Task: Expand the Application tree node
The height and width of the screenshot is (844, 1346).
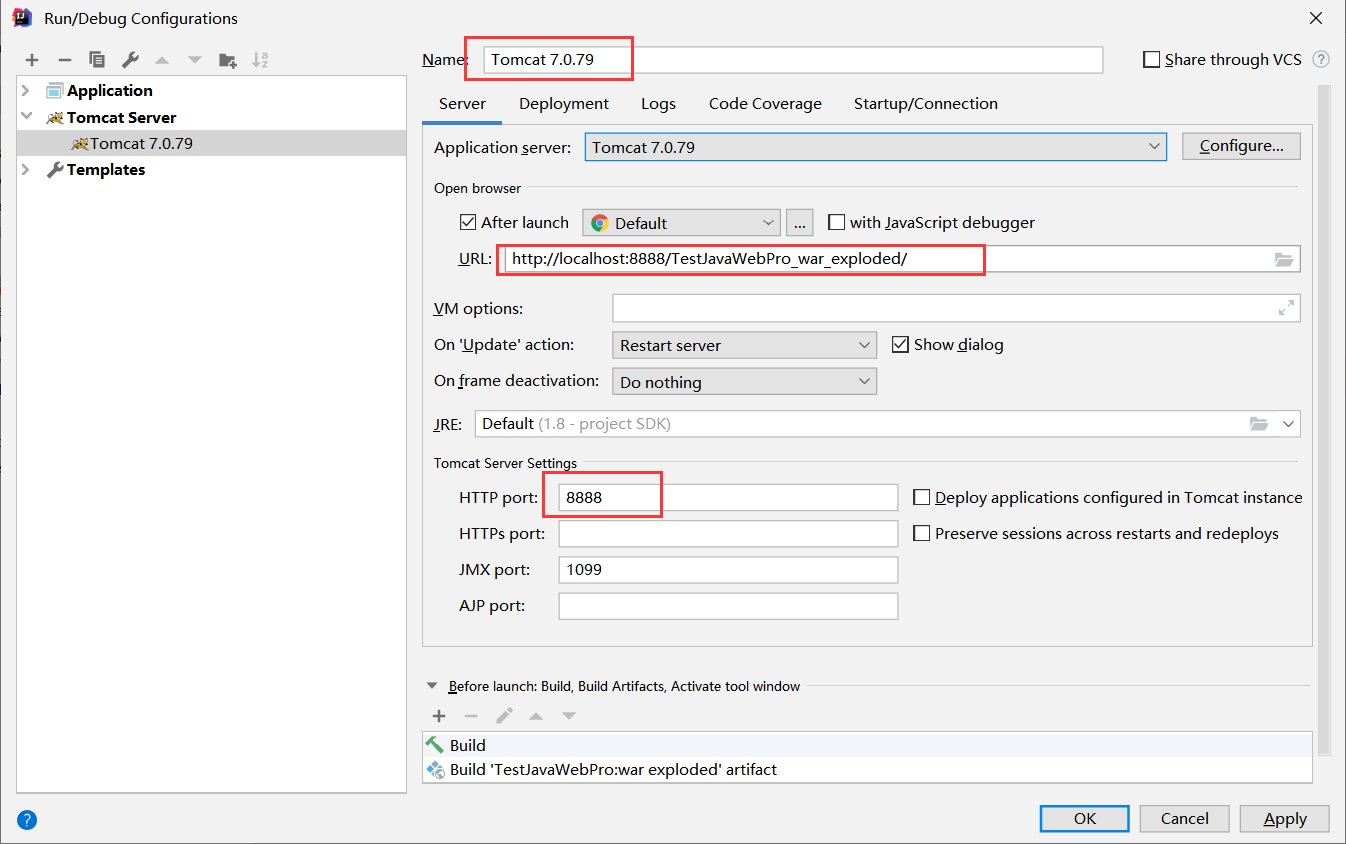Action: click(27, 90)
